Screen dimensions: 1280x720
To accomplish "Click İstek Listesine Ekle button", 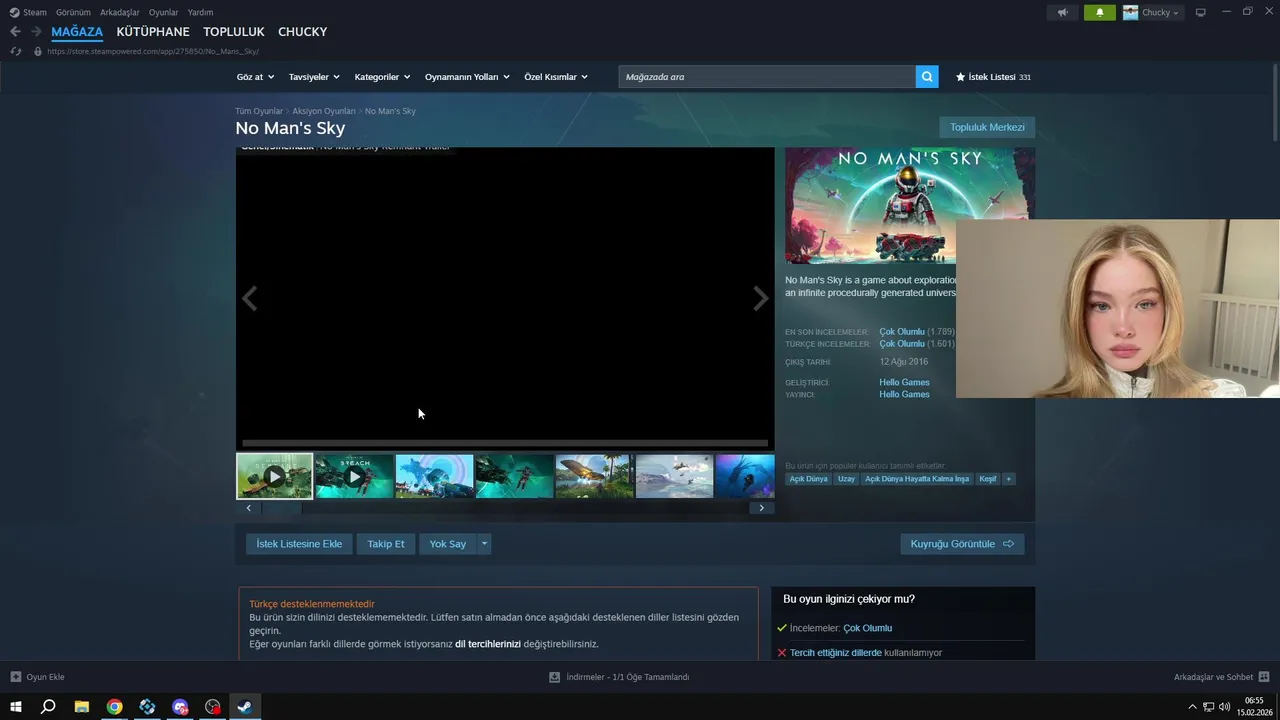I will point(299,544).
